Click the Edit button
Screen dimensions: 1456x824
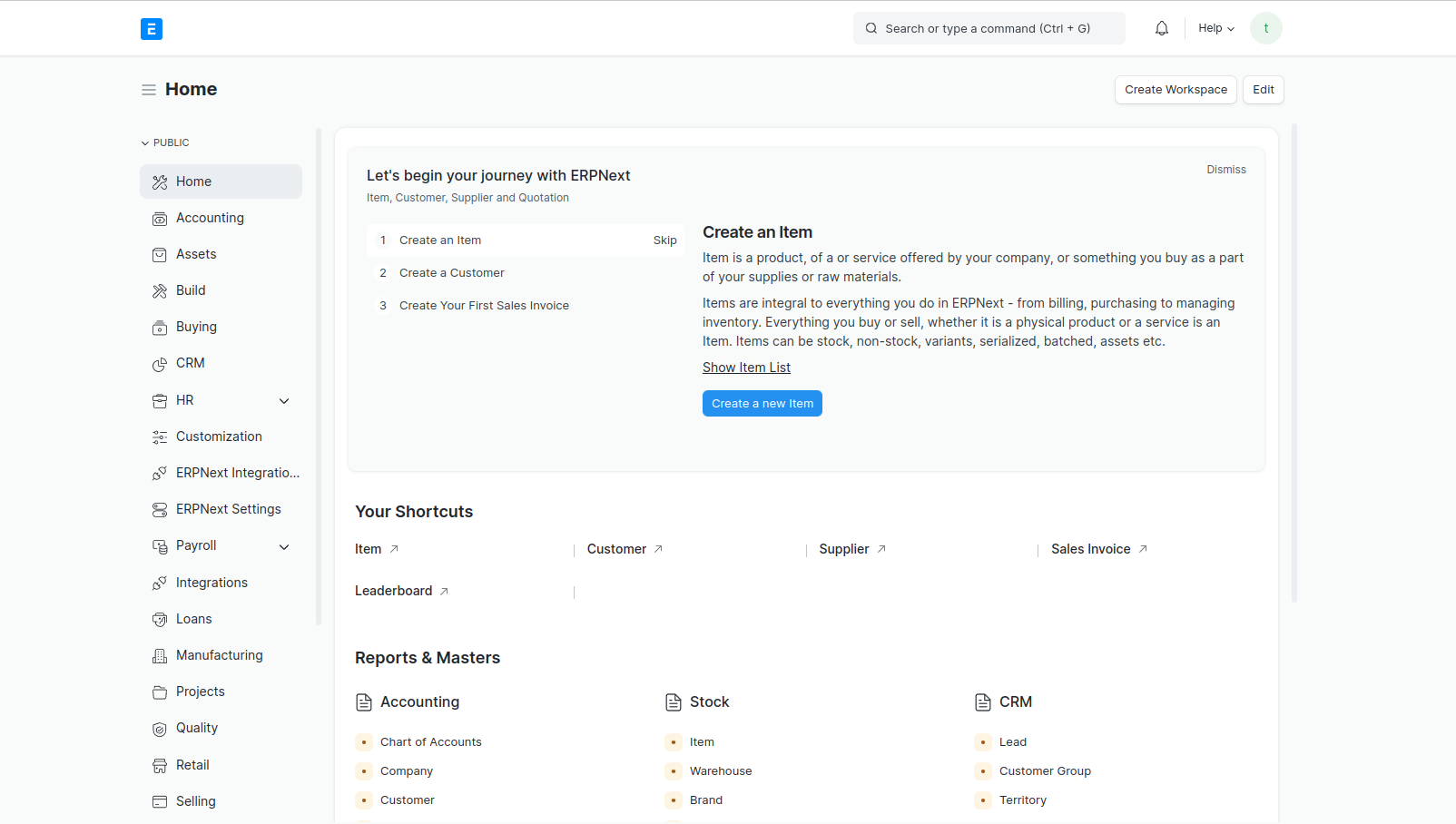pos(1264,90)
